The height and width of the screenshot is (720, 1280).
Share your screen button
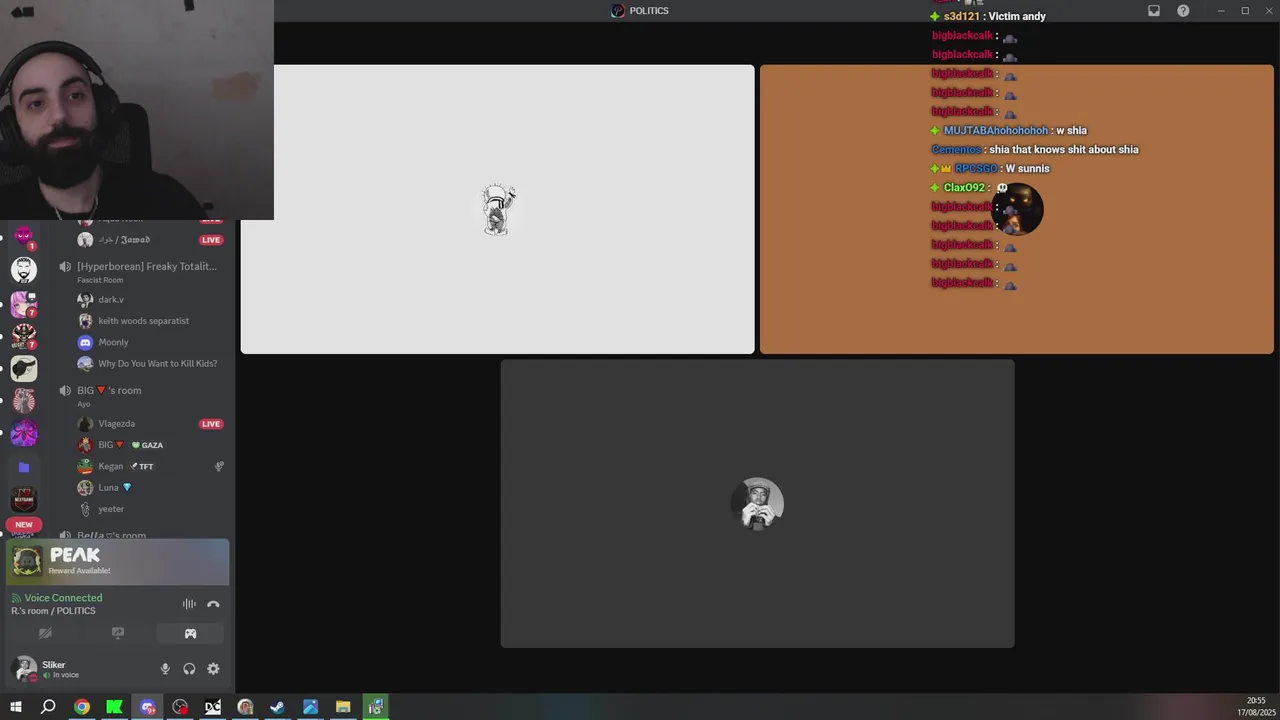pos(118,633)
